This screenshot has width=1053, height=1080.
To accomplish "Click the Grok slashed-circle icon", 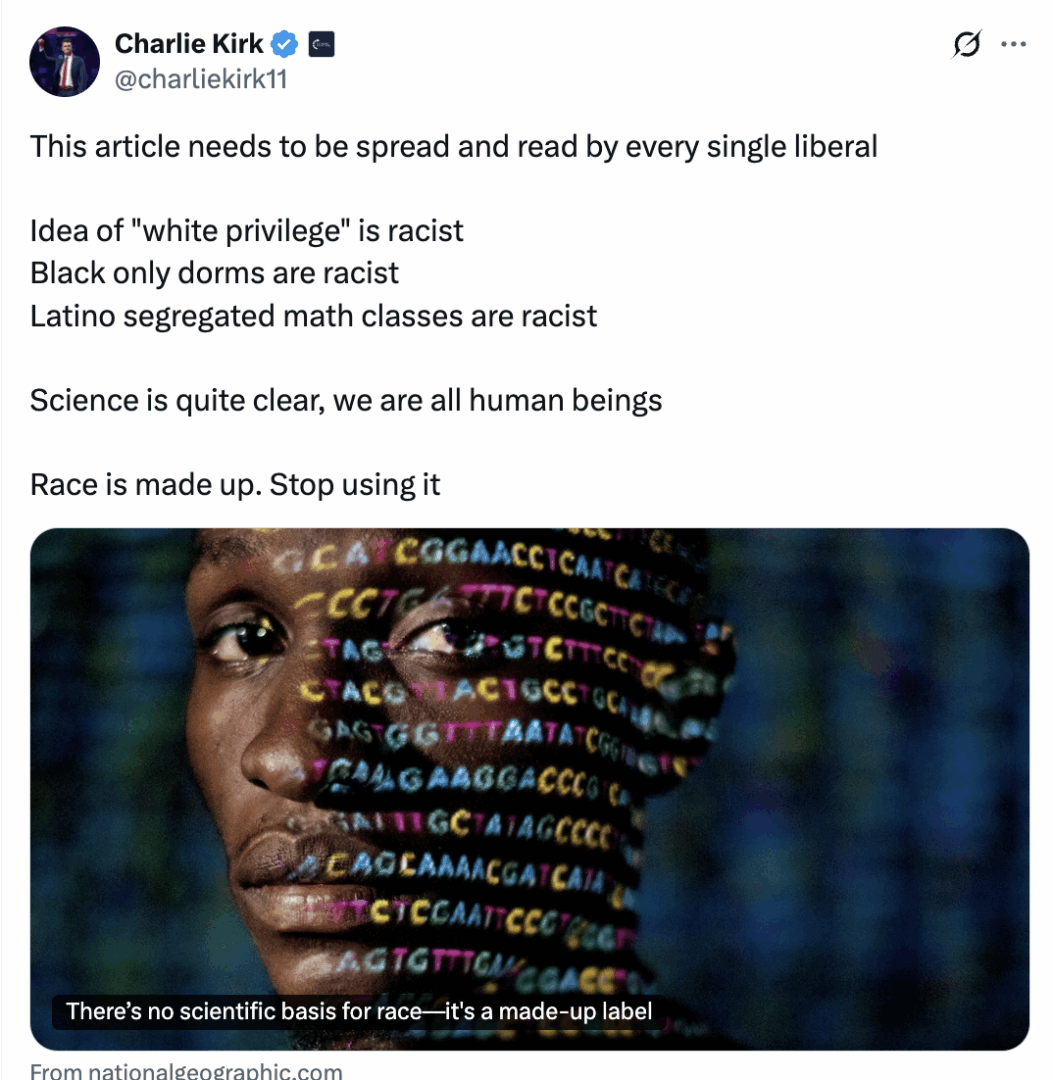I will click(x=966, y=45).
